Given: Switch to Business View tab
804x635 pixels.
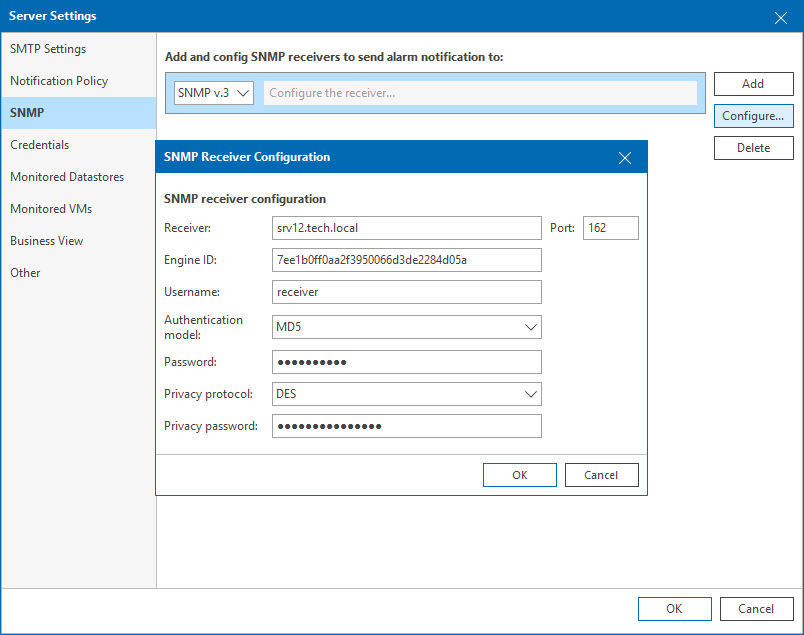Looking at the screenshot, I should (x=47, y=241).
